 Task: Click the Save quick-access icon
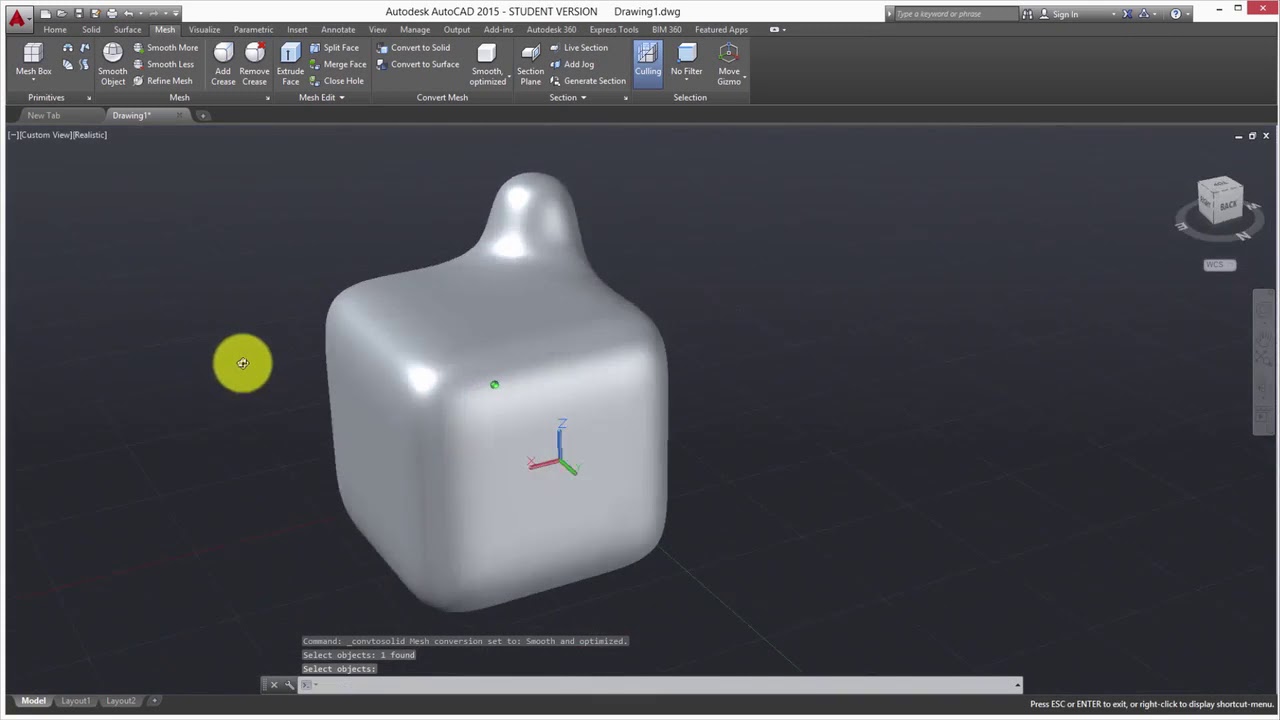[x=78, y=13]
